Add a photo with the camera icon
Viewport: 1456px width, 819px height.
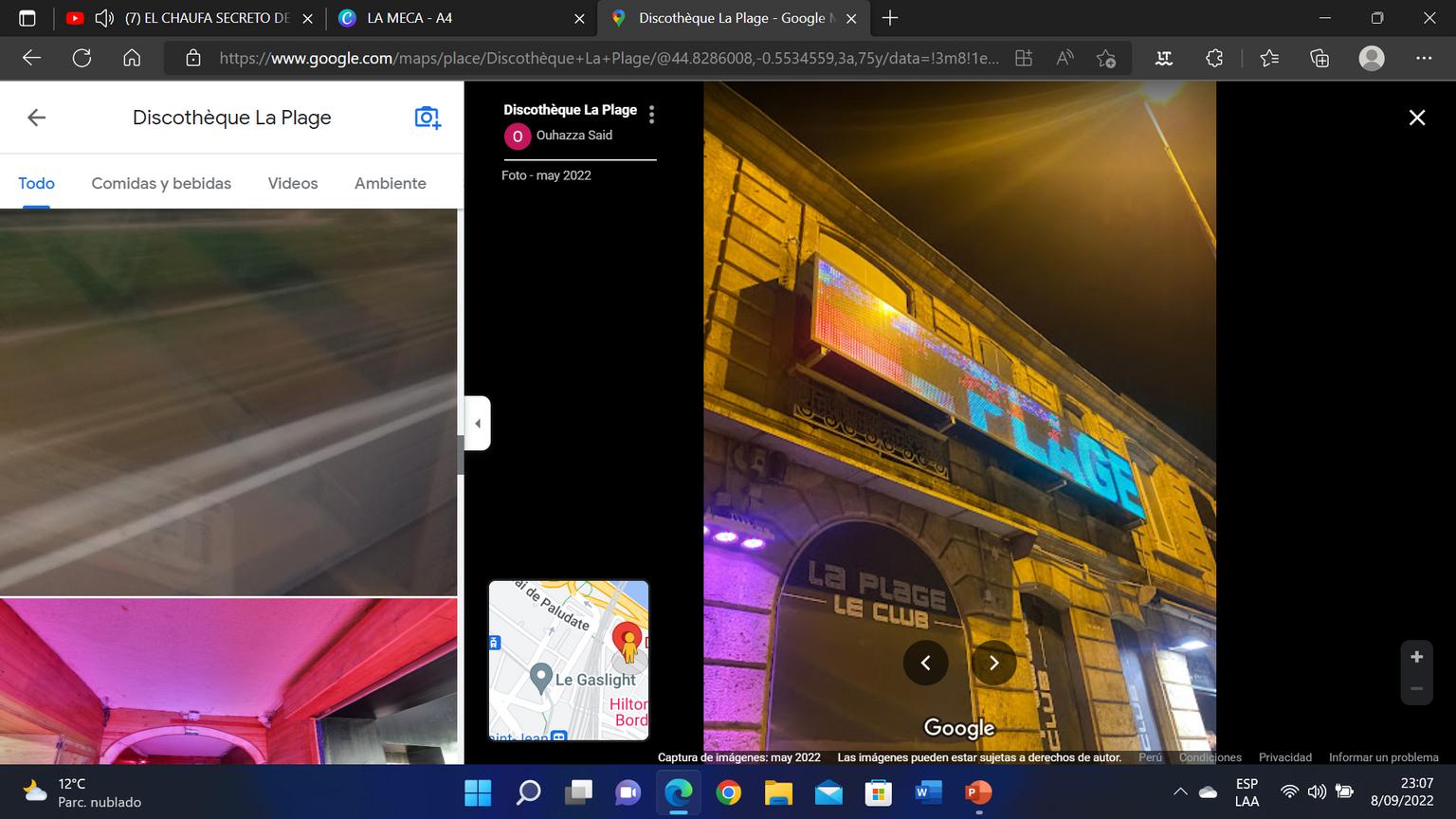428,118
